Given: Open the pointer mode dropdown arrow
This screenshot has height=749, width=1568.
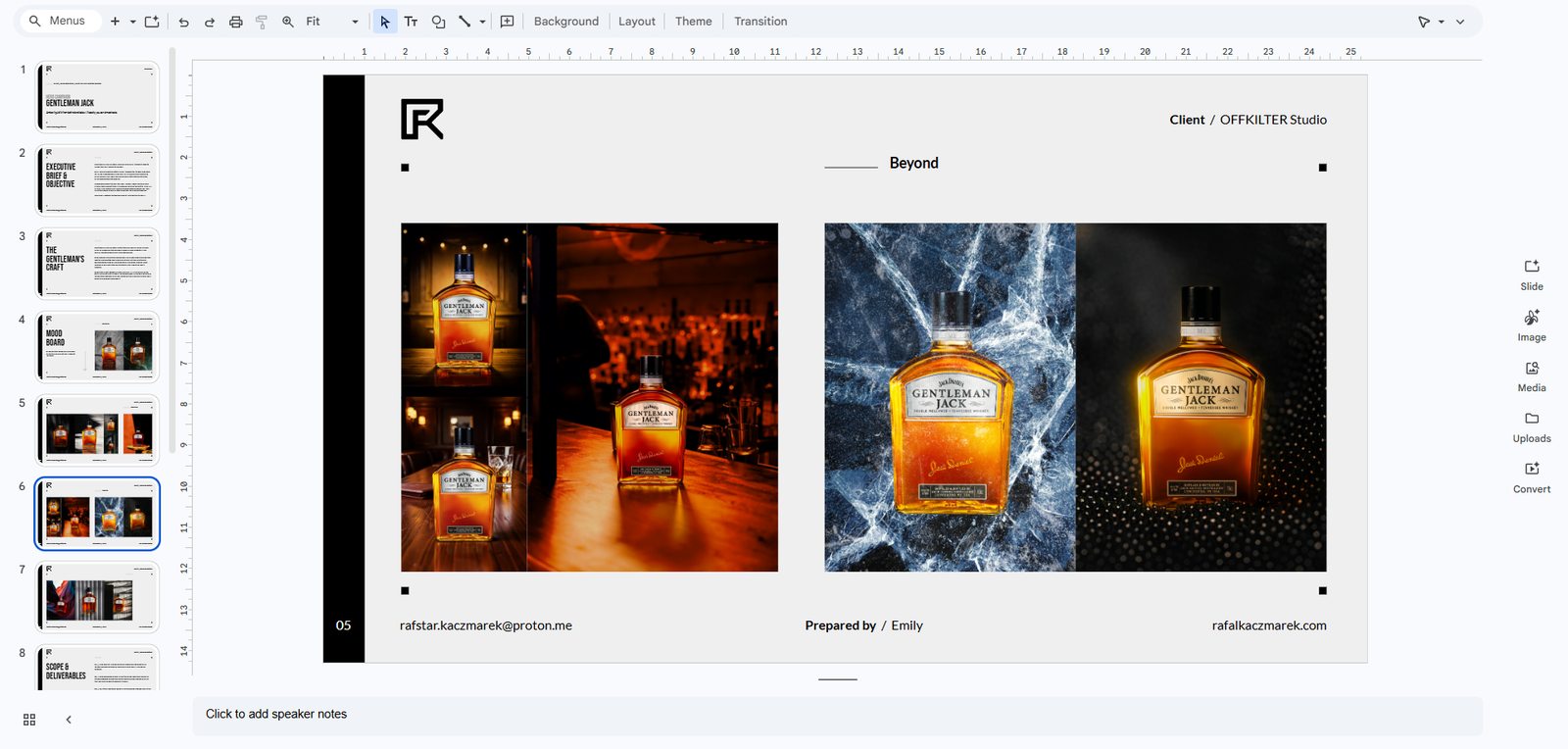Looking at the screenshot, I should [x=1442, y=22].
